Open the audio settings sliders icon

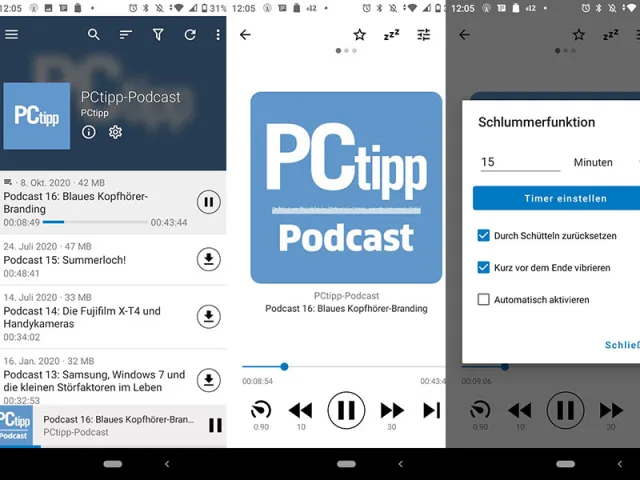point(424,35)
